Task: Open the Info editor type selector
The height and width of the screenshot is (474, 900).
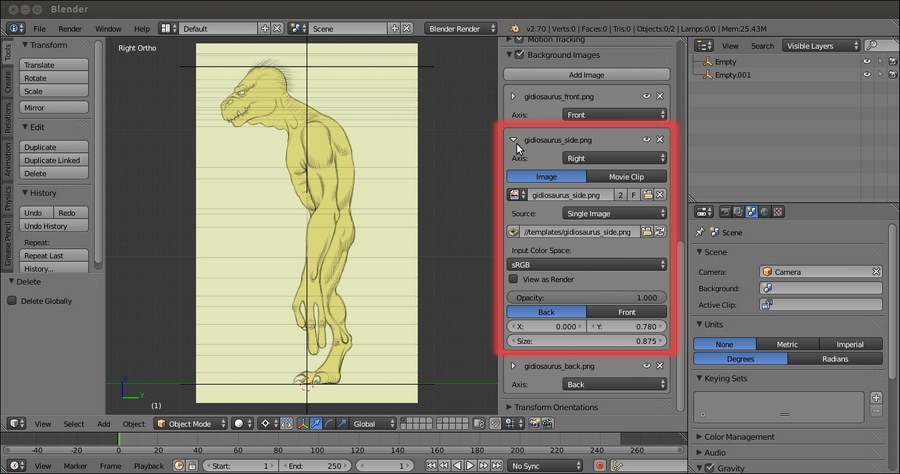Action: [16, 28]
